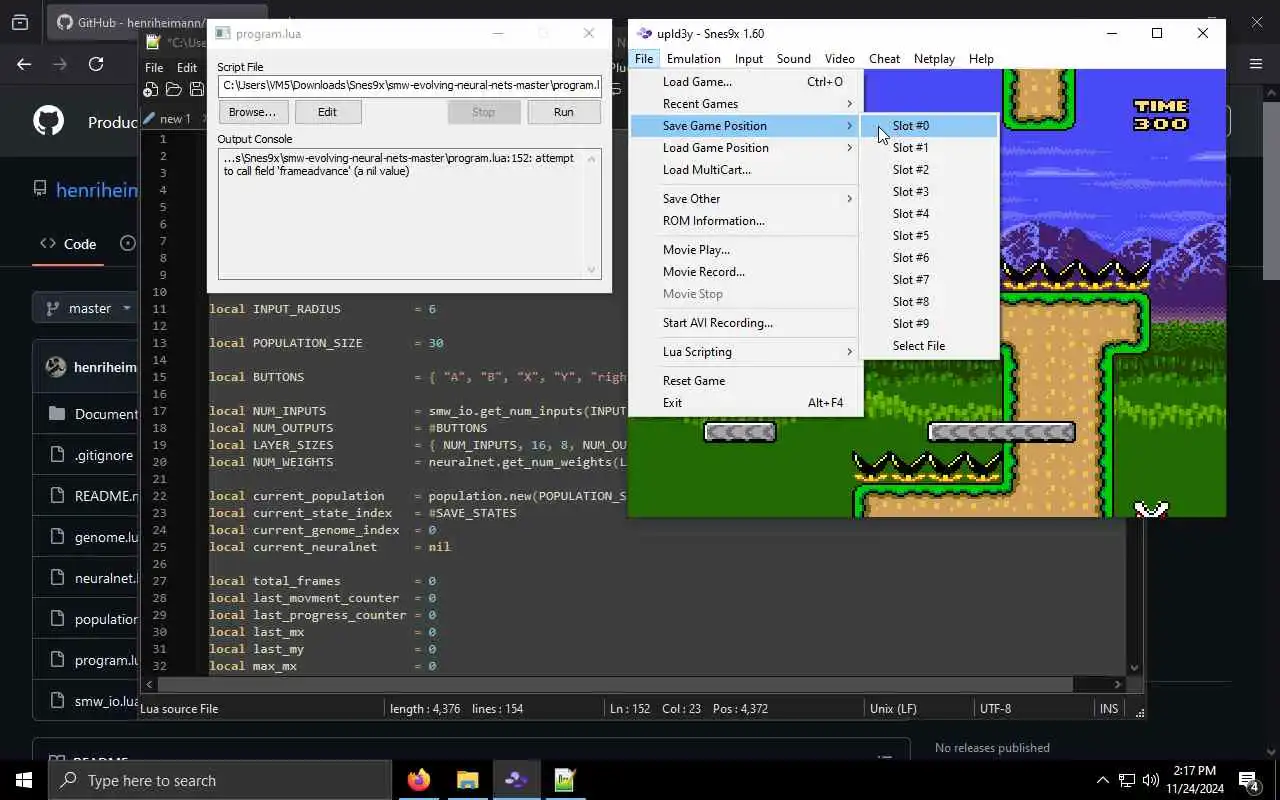Screen dimensions: 1280x800
Task: Open the Notepad++ Edit menu
Action: click(x=187, y=68)
